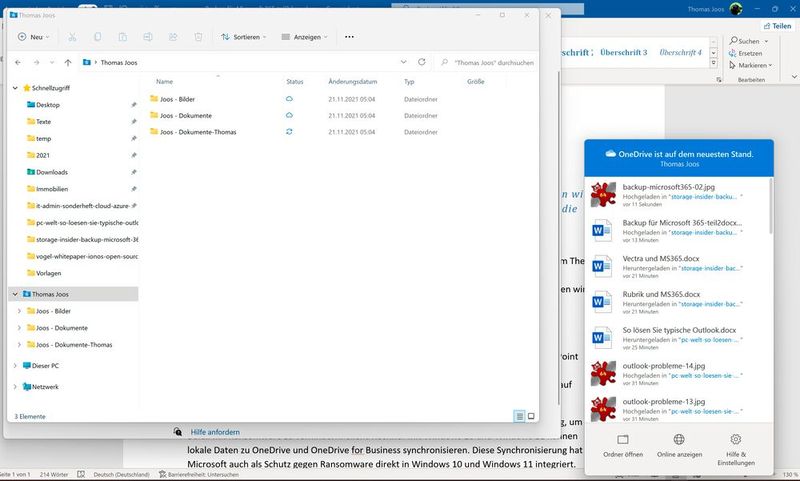Image resolution: width=800 pixels, height=481 pixels.
Task: Select Joos - Dokumente-Thomas in file list
Action: point(198,132)
